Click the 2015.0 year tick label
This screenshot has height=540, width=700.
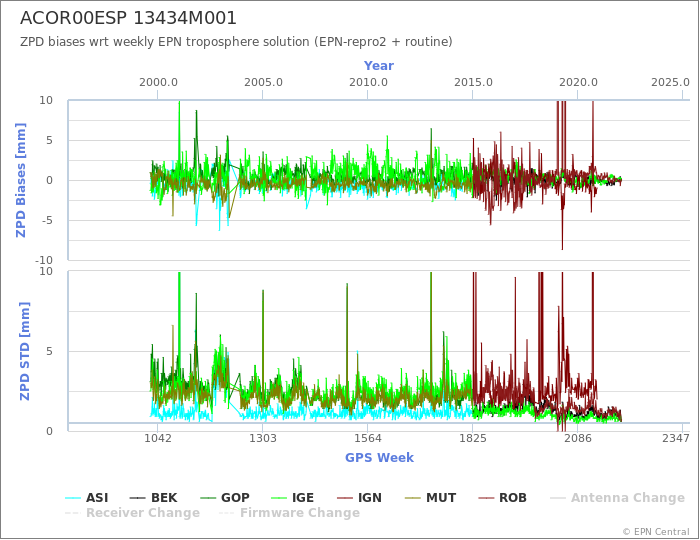473,83
